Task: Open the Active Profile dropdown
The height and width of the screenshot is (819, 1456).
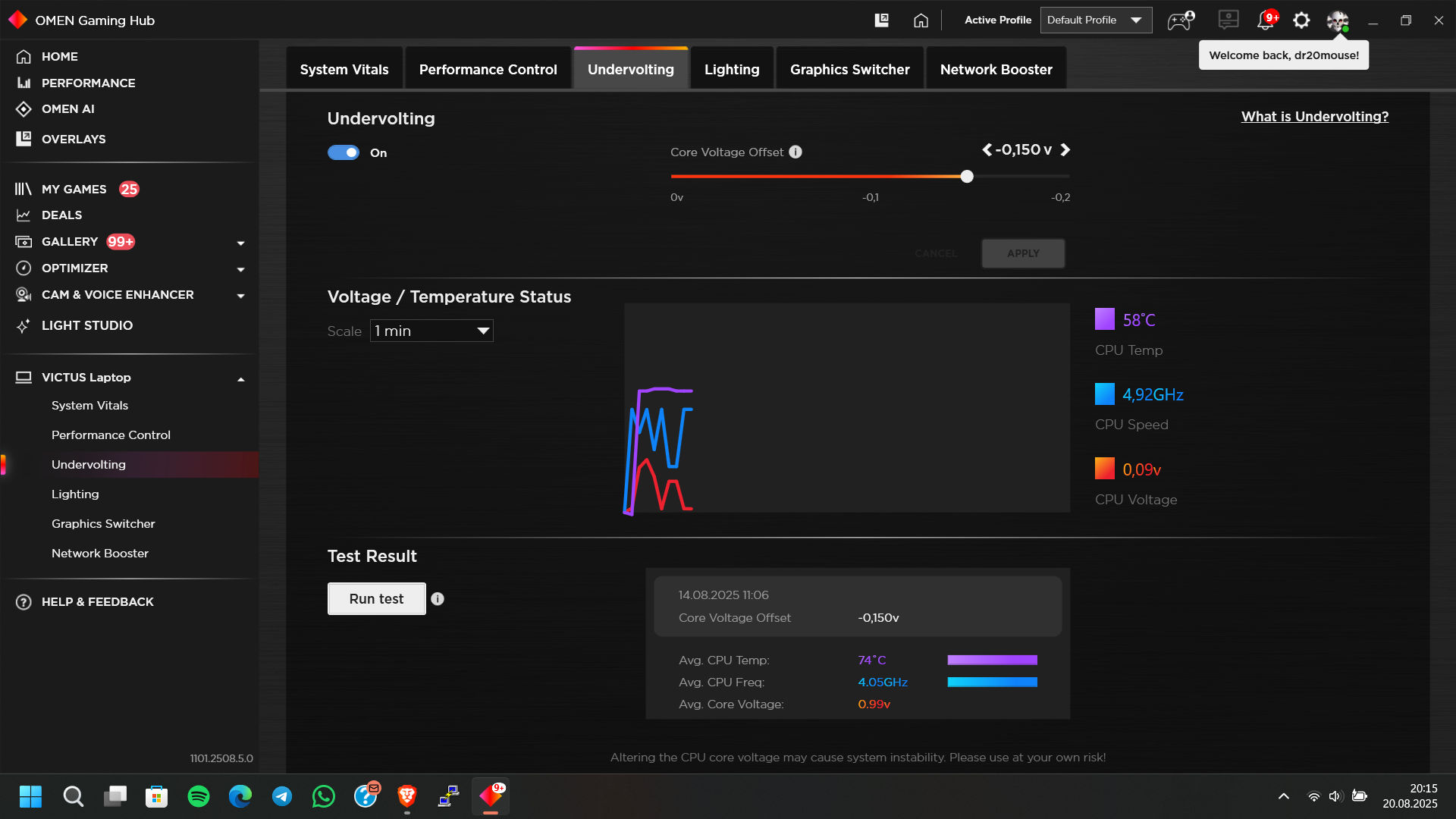Action: (x=1096, y=20)
